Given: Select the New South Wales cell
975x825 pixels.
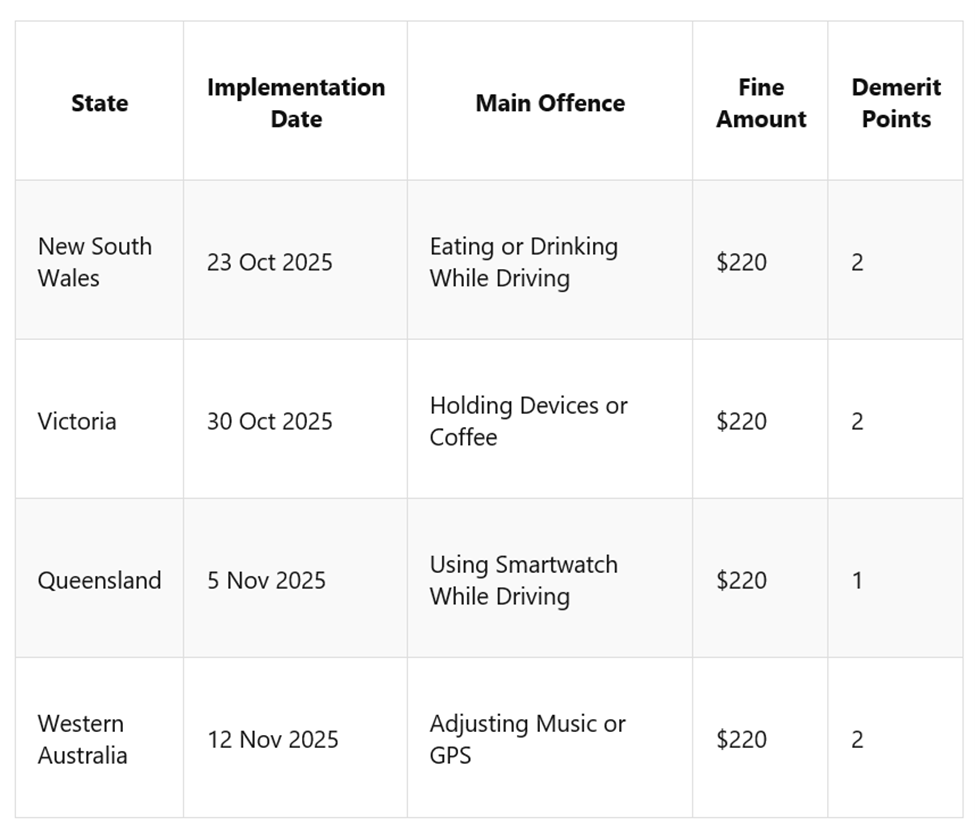Looking at the screenshot, I should pyautogui.click(x=95, y=262).
